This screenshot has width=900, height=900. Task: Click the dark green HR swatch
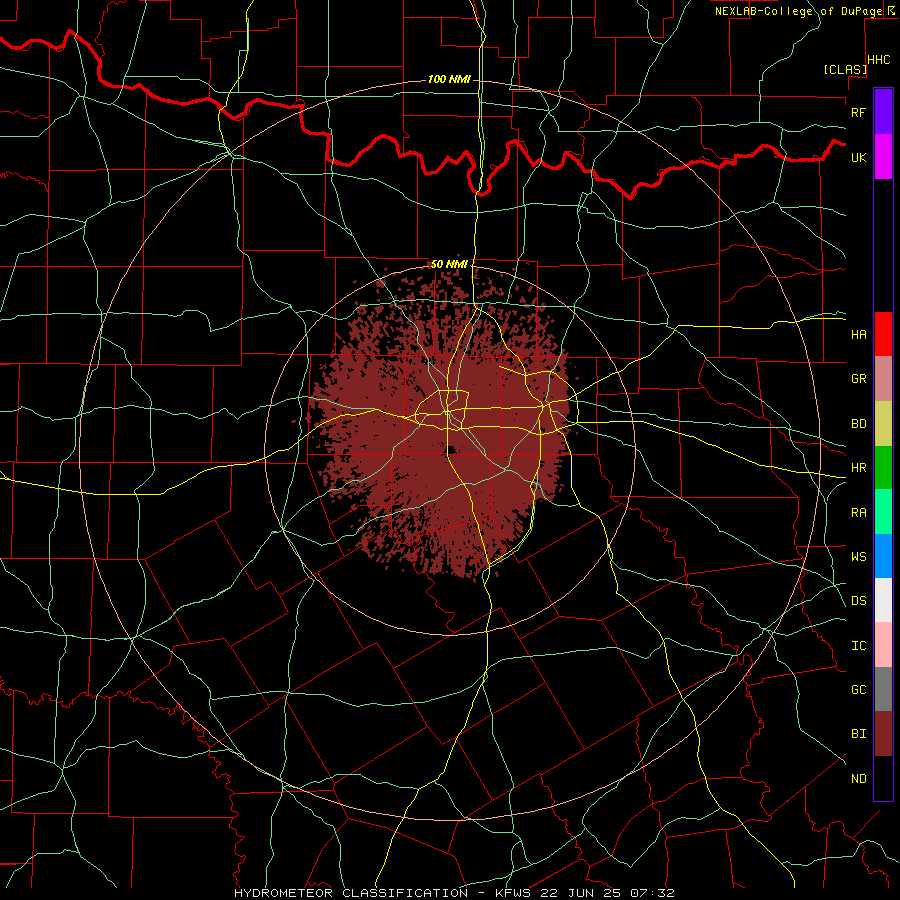coord(883,467)
